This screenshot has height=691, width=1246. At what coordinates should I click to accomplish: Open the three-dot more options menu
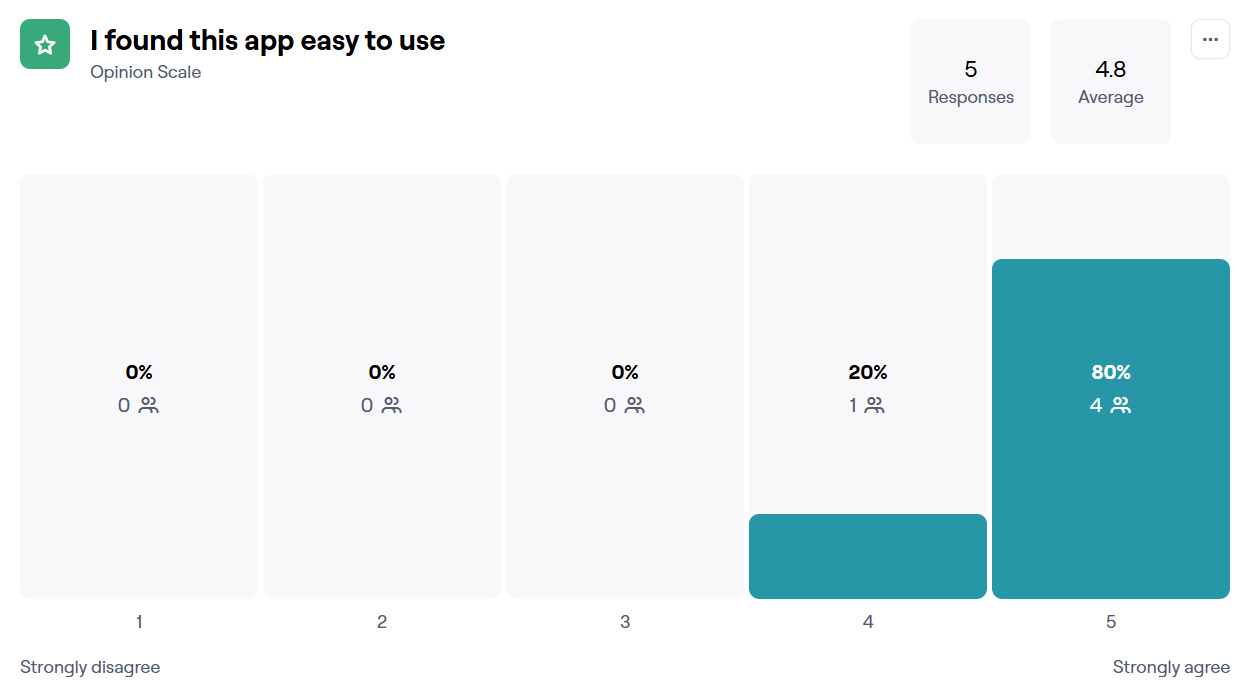(x=1210, y=39)
